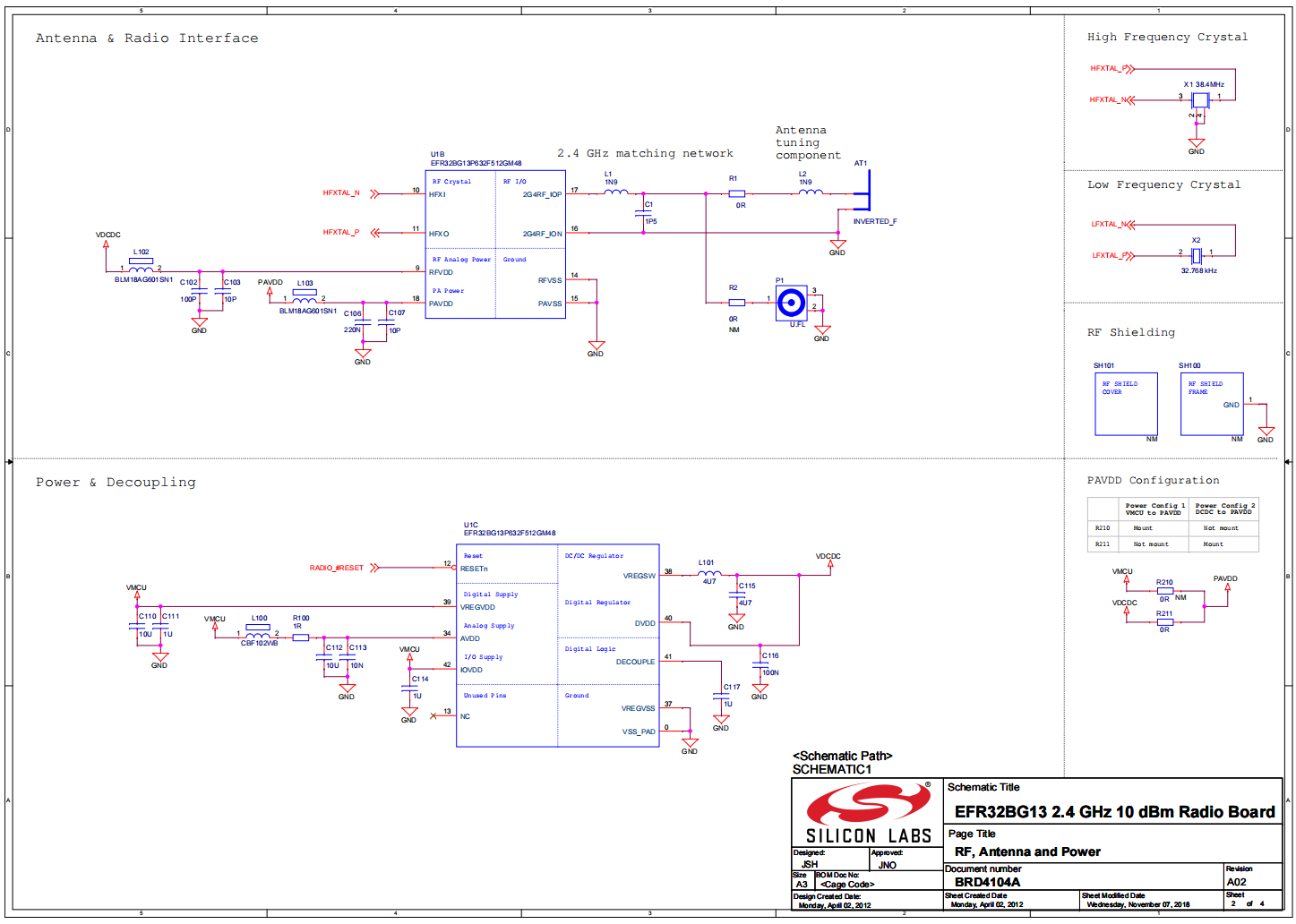Click the Silicon Labs logo

867,813
